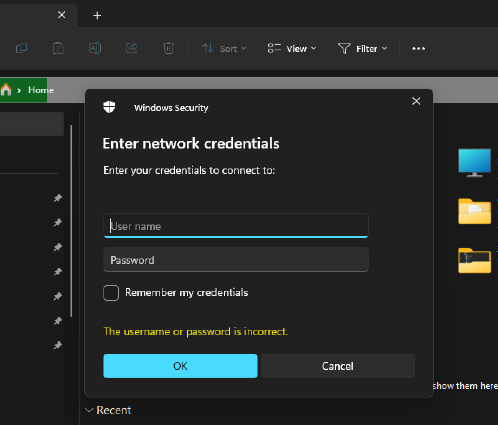498x425 pixels.
Task: Open the Desktop monitor icon in Explorer
Action: (474, 163)
